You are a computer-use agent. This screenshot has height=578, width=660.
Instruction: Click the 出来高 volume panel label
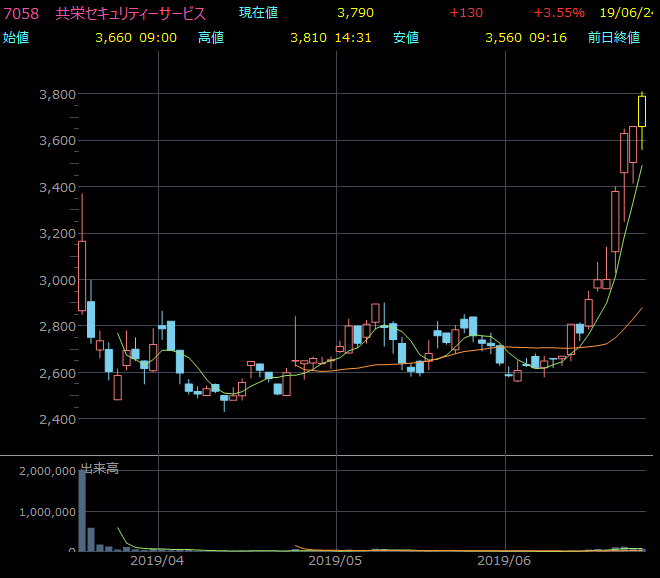click(x=99, y=468)
